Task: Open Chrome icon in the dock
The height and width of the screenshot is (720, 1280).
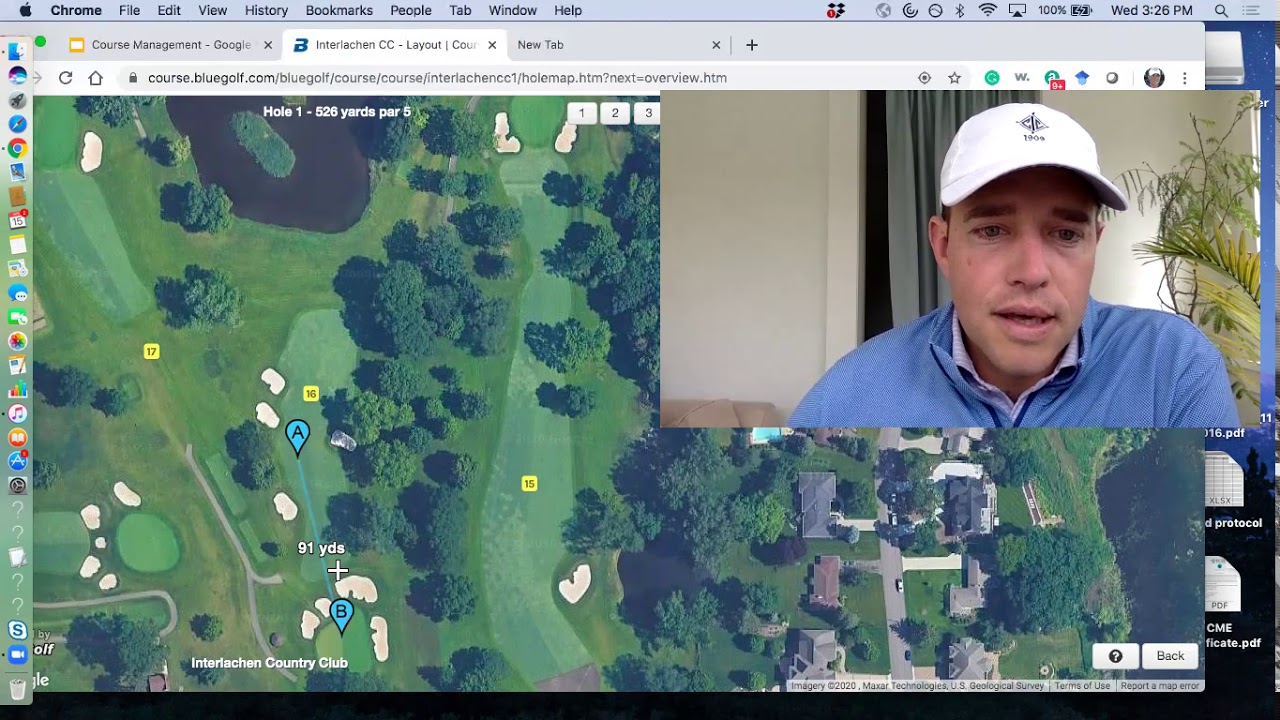Action: tap(17, 148)
